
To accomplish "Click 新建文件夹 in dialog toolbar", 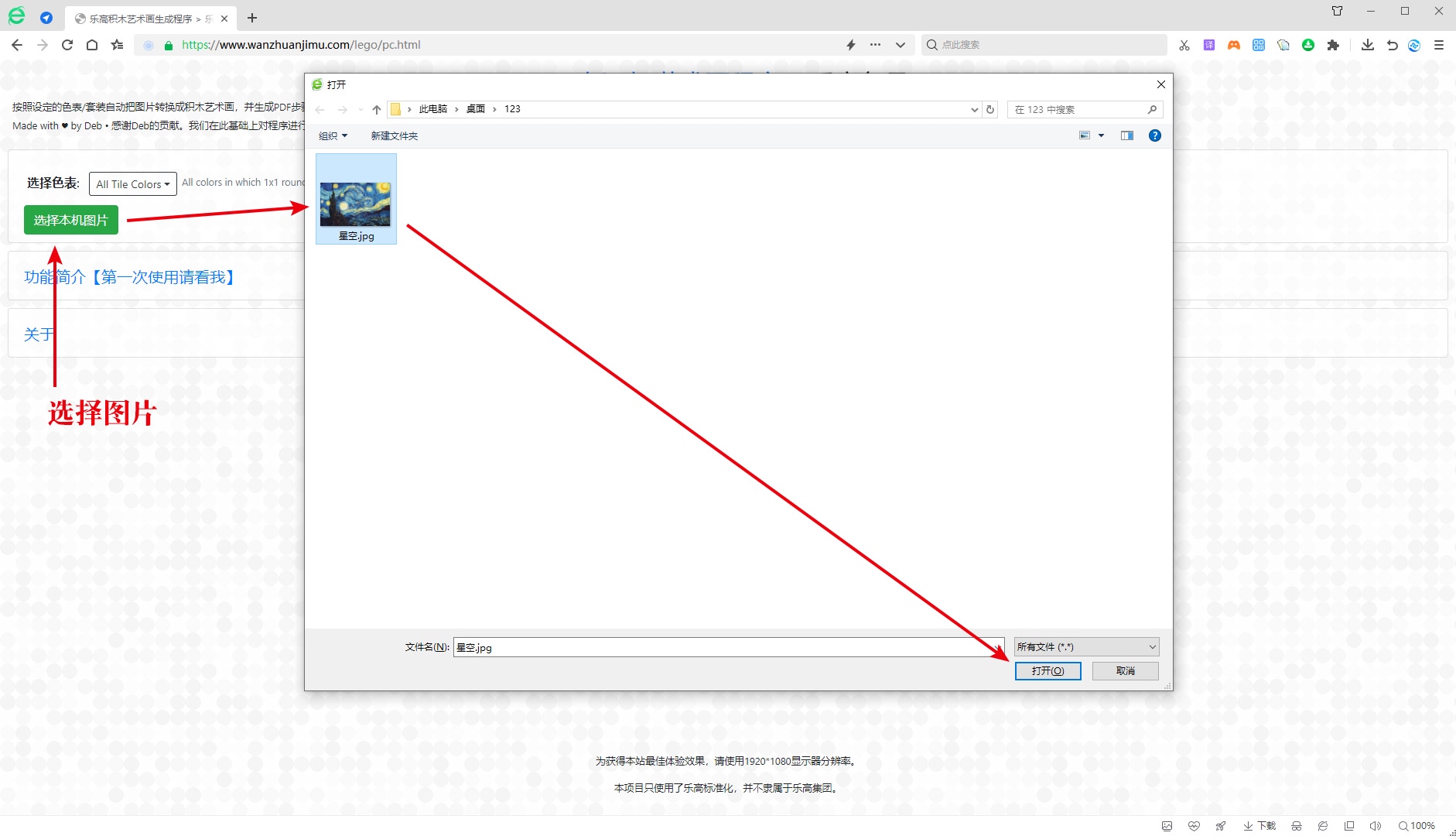I will pos(394,136).
